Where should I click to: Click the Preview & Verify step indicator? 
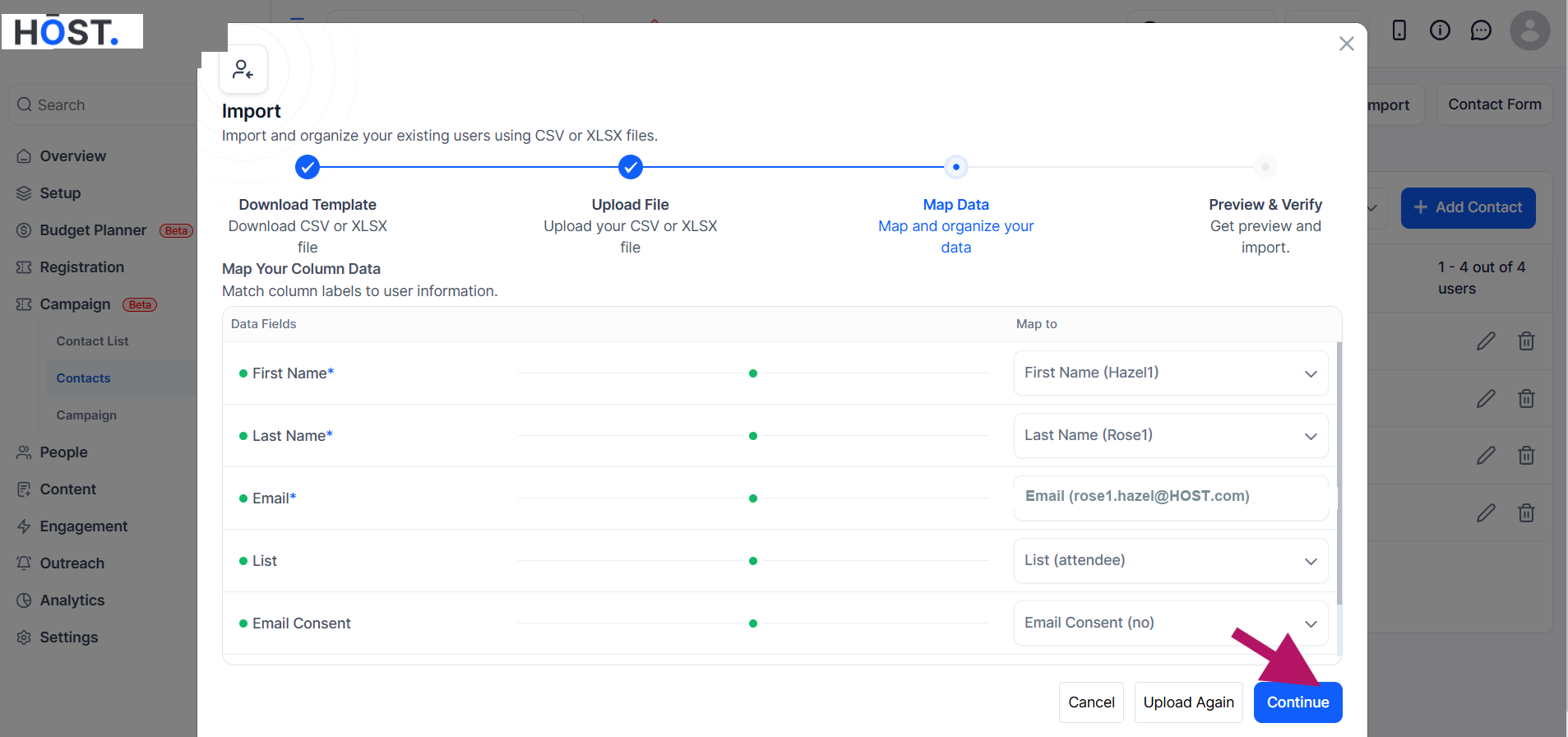[1265, 167]
